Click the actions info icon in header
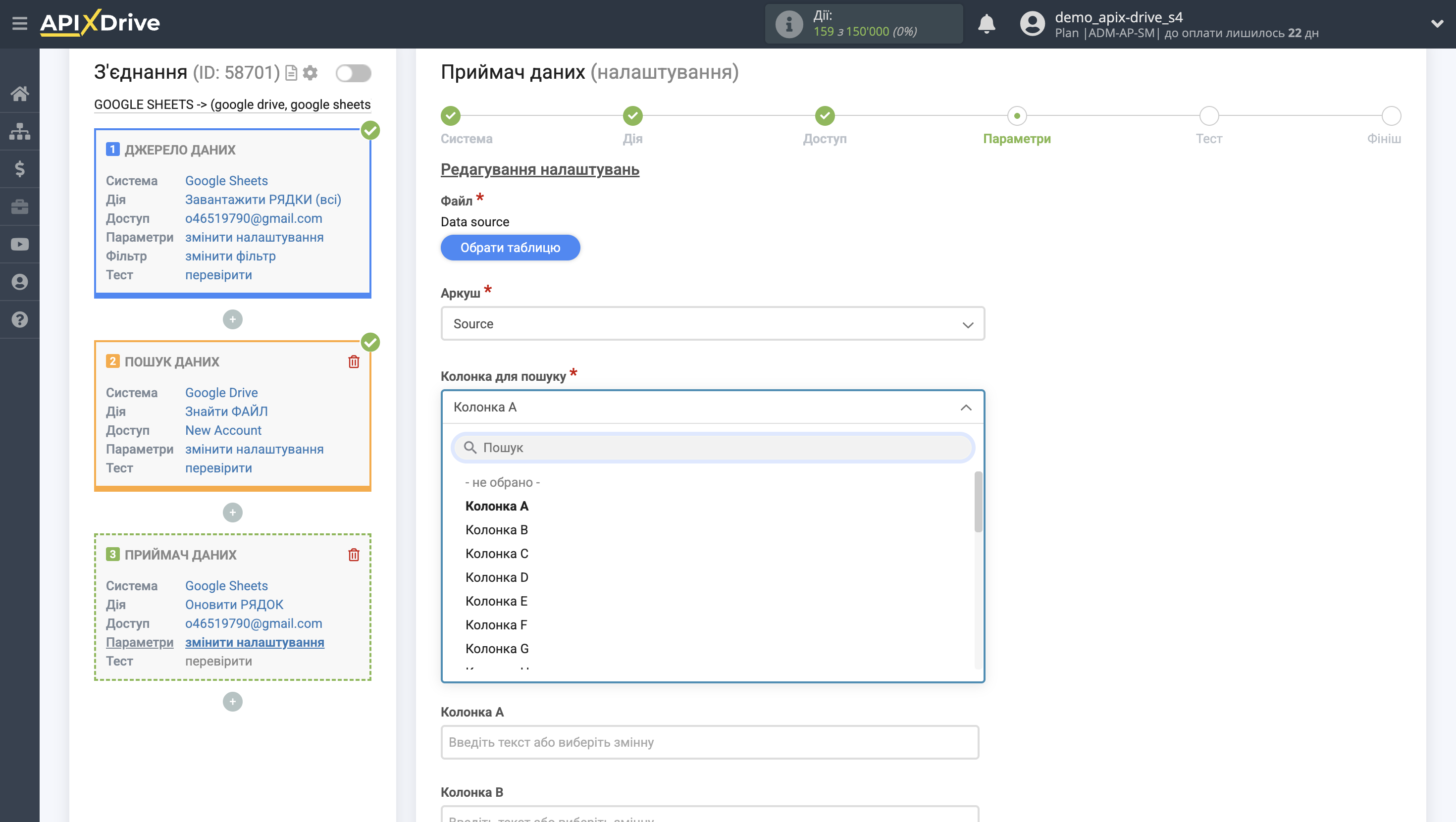Screen dimensions: 1456x822 click(x=789, y=24)
